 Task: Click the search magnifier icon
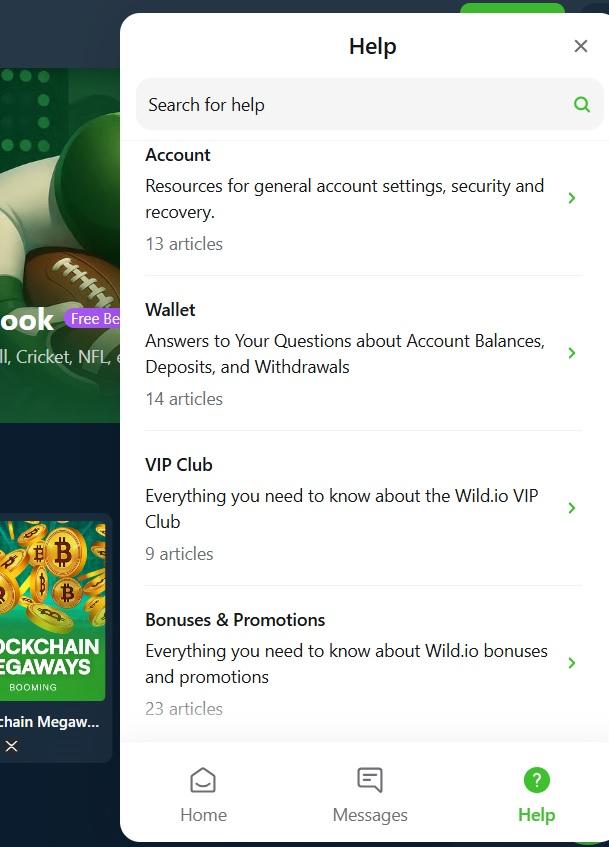coord(581,104)
